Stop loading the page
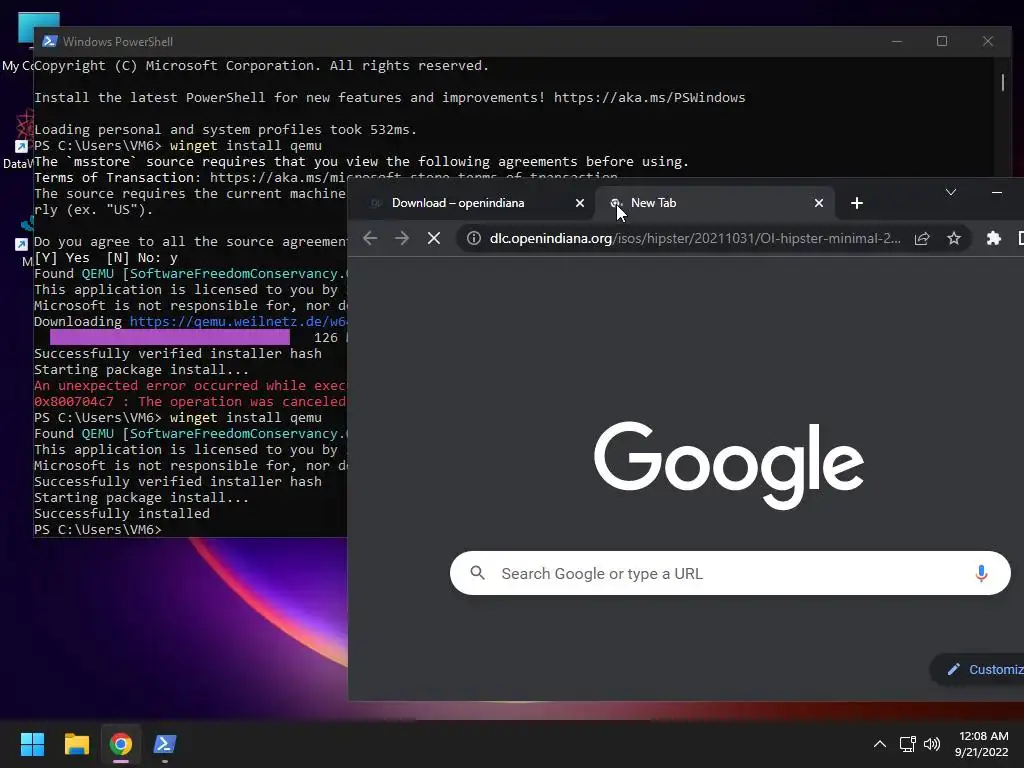The image size is (1024, 768). (434, 238)
